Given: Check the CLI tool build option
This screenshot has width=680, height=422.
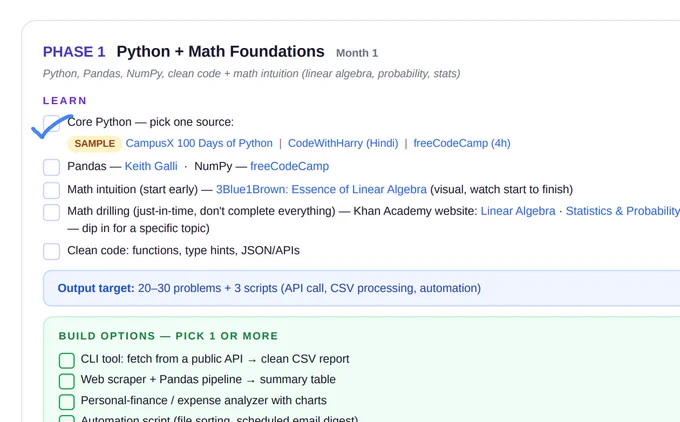Looking at the screenshot, I should pyautogui.click(x=67, y=360).
